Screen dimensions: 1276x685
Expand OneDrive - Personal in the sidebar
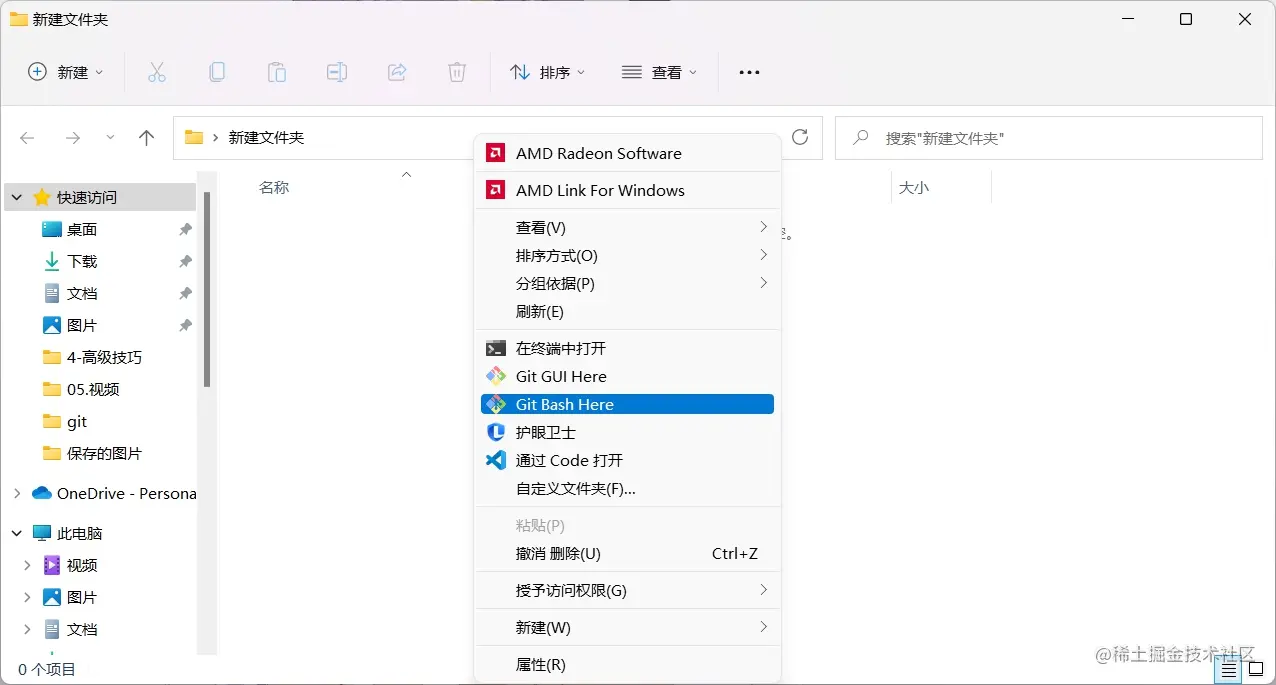coord(16,493)
